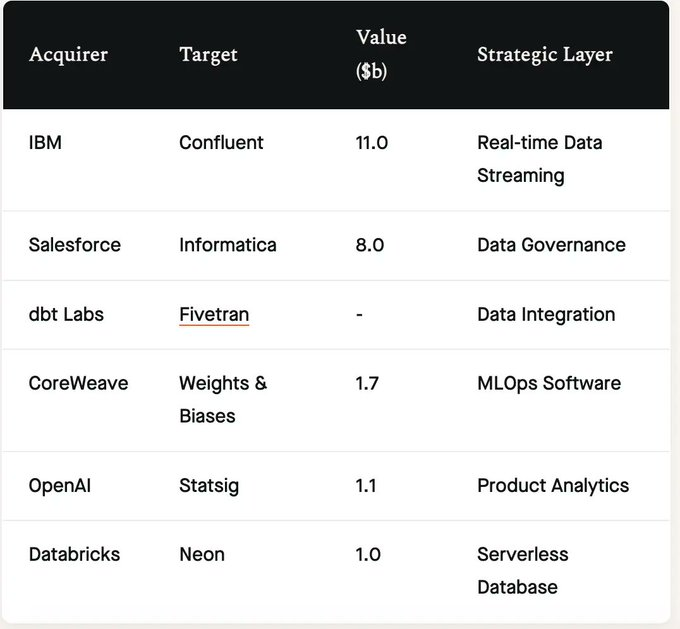Click the Statsig target cell

pos(209,486)
